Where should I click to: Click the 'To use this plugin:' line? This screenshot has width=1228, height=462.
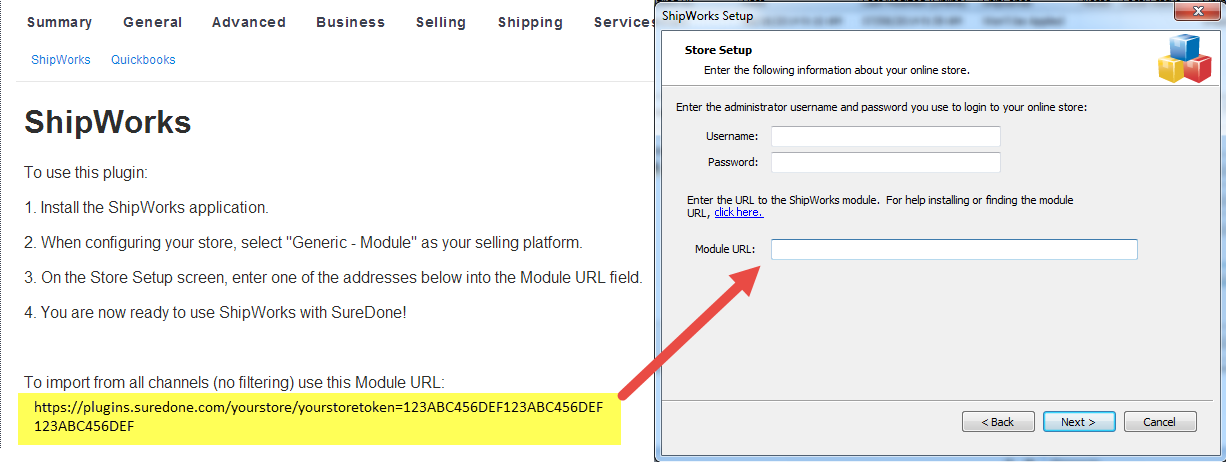coord(86,173)
